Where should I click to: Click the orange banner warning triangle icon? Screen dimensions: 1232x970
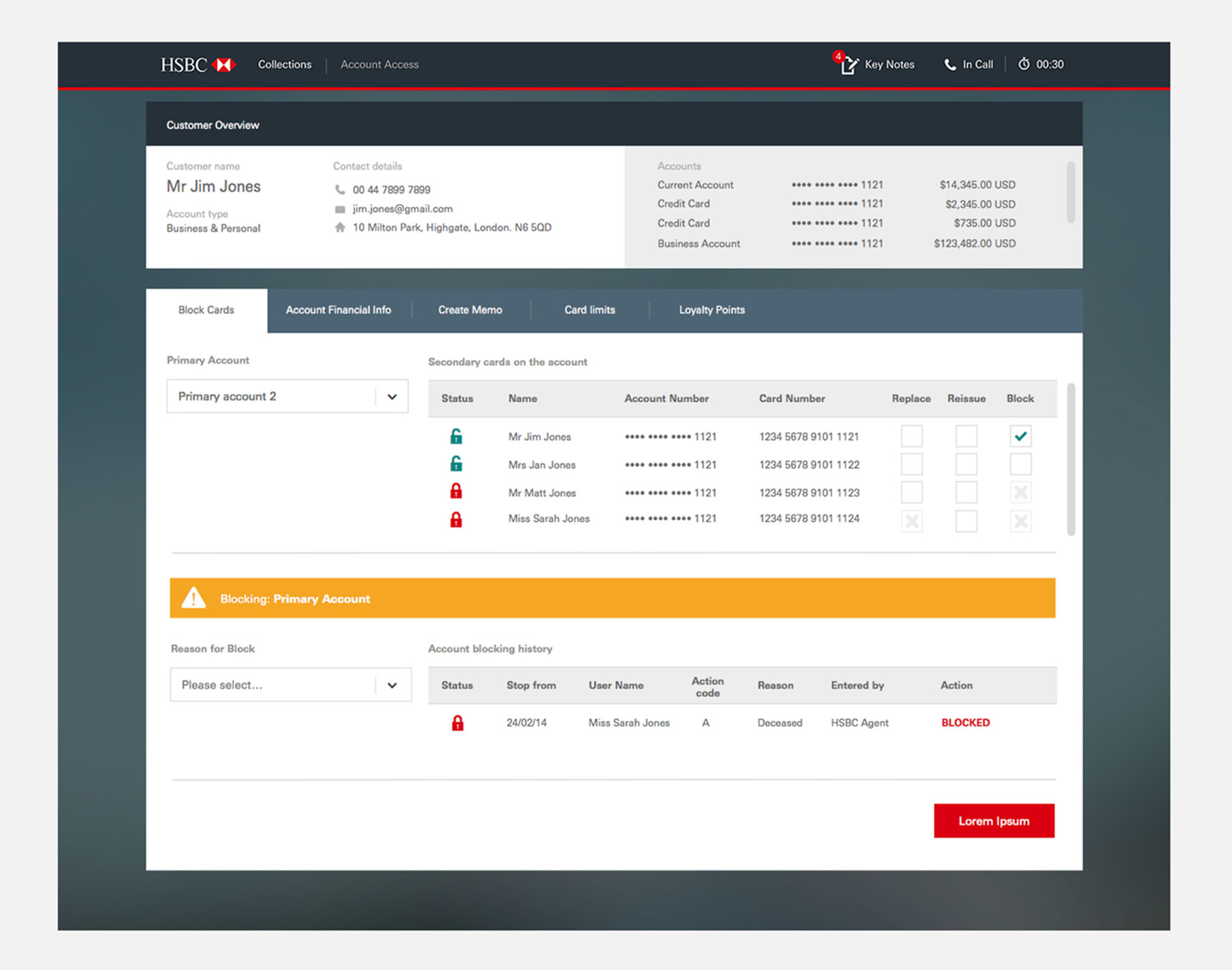[x=193, y=598]
